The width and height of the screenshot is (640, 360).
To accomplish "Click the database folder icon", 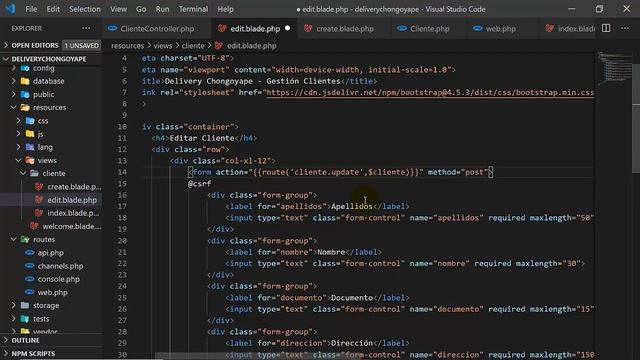I will (x=25, y=81).
